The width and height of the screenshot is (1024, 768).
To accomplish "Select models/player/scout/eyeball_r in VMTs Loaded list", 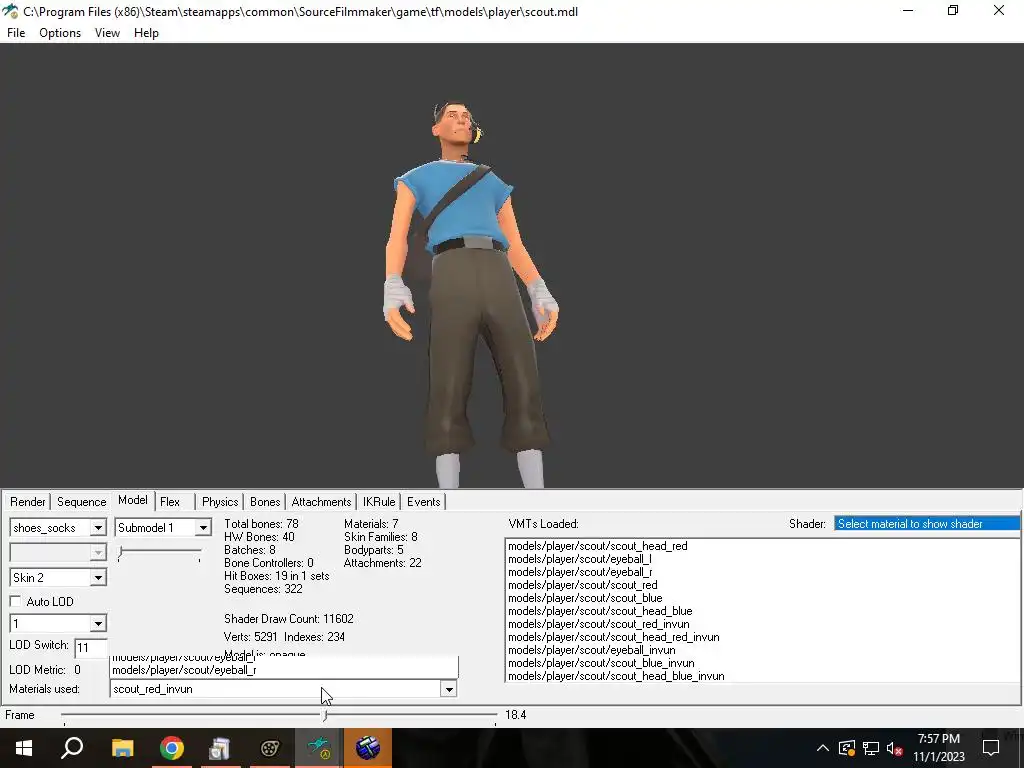I will (x=580, y=572).
